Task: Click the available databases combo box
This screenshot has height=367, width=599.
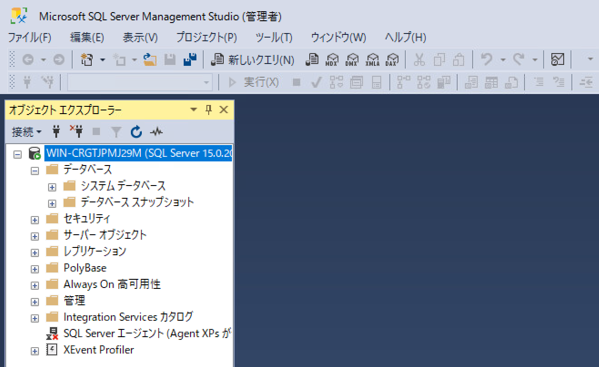Action: click(x=140, y=82)
